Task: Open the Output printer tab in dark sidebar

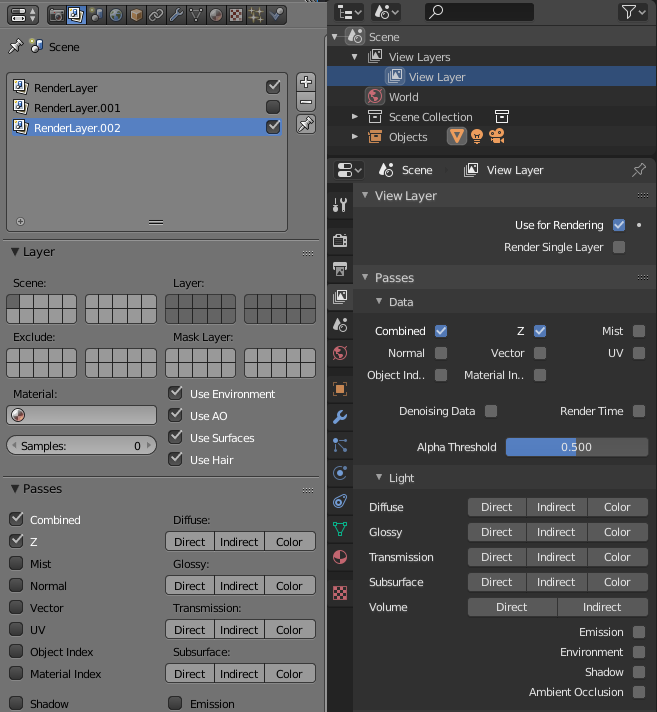Action: pyautogui.click(x=340, y=269)
